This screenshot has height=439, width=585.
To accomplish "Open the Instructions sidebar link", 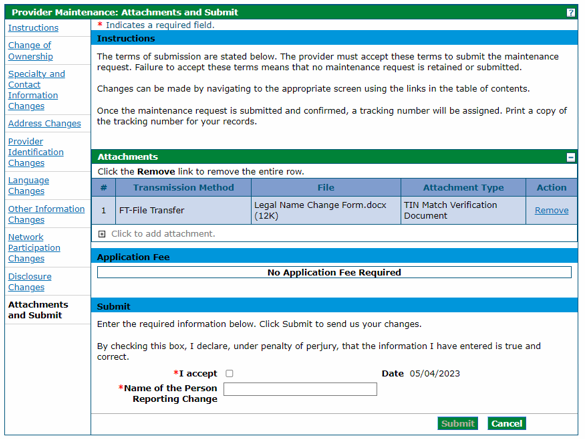I will (x=33, y=28).
